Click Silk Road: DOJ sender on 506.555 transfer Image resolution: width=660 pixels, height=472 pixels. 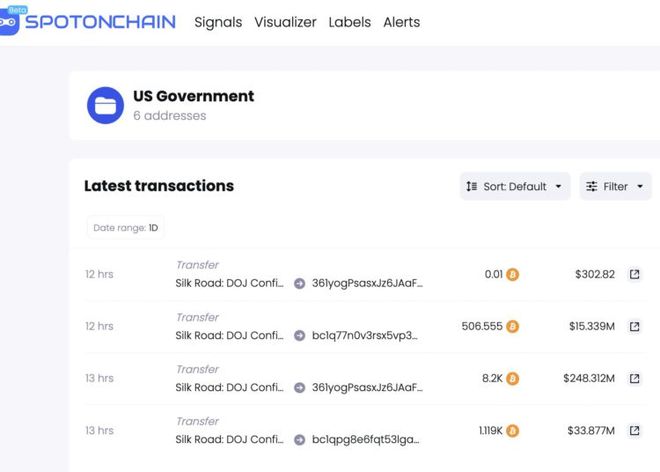pyautogui.click(x=230, y=335)
